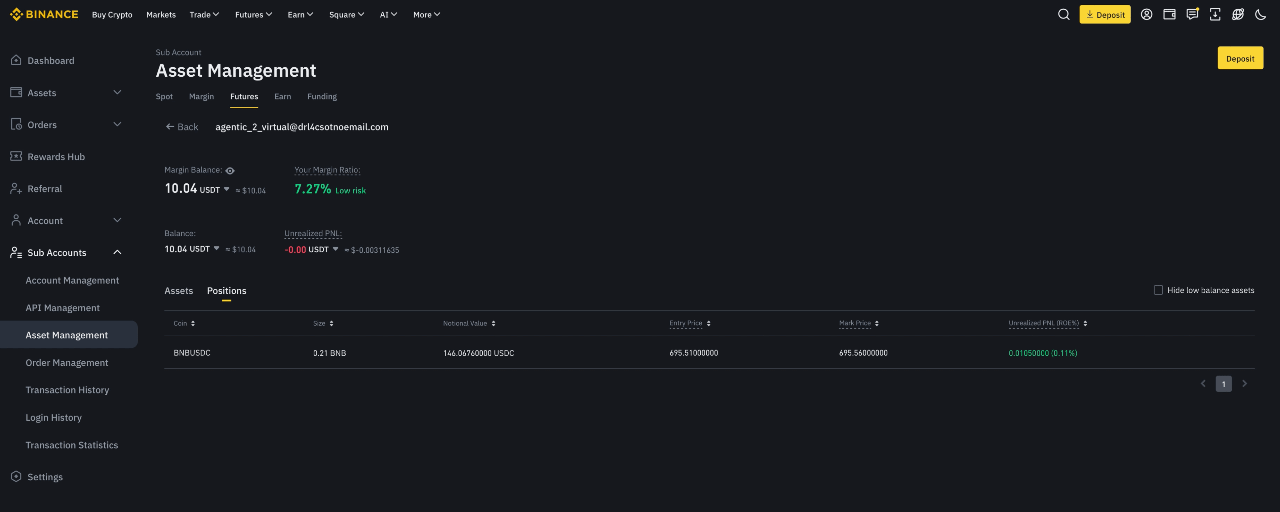Open Trade dropdown in top navigation
The image size is (1280, 512).
(204, 14)
